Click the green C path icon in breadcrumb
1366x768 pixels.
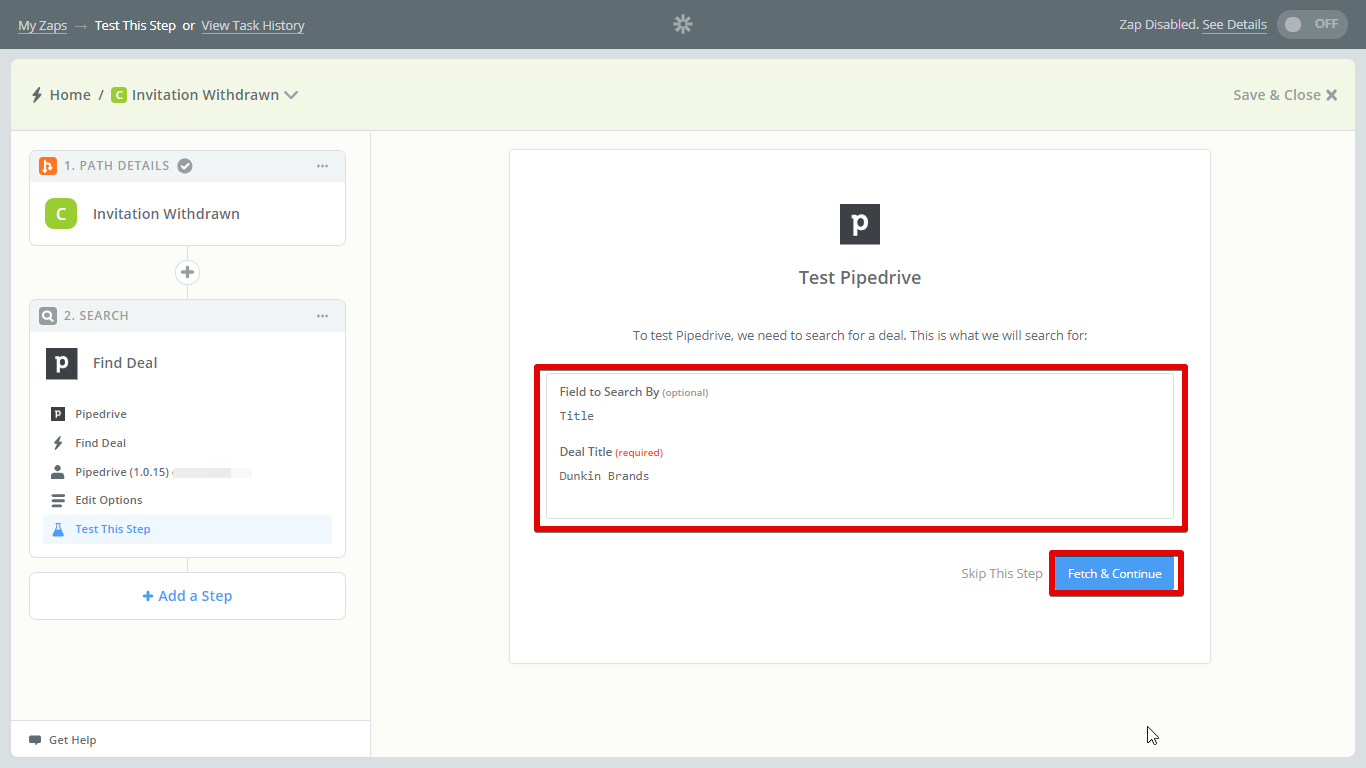tap(119, 95)
